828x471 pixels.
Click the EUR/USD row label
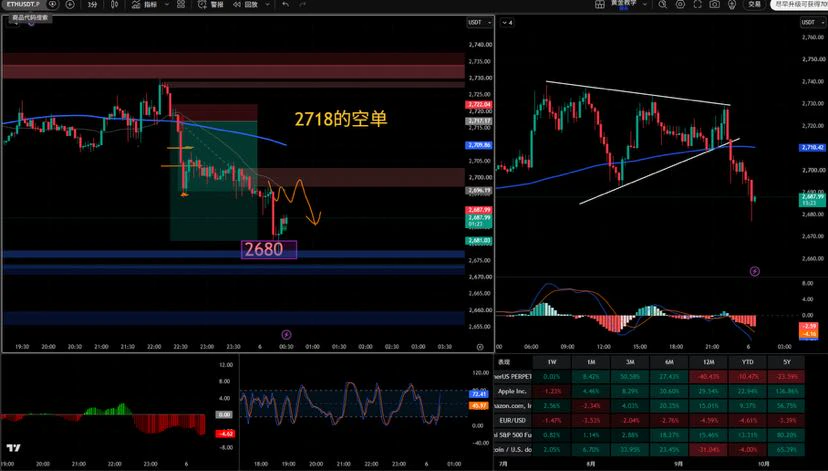pyautogui.click(x=513, y=420)
